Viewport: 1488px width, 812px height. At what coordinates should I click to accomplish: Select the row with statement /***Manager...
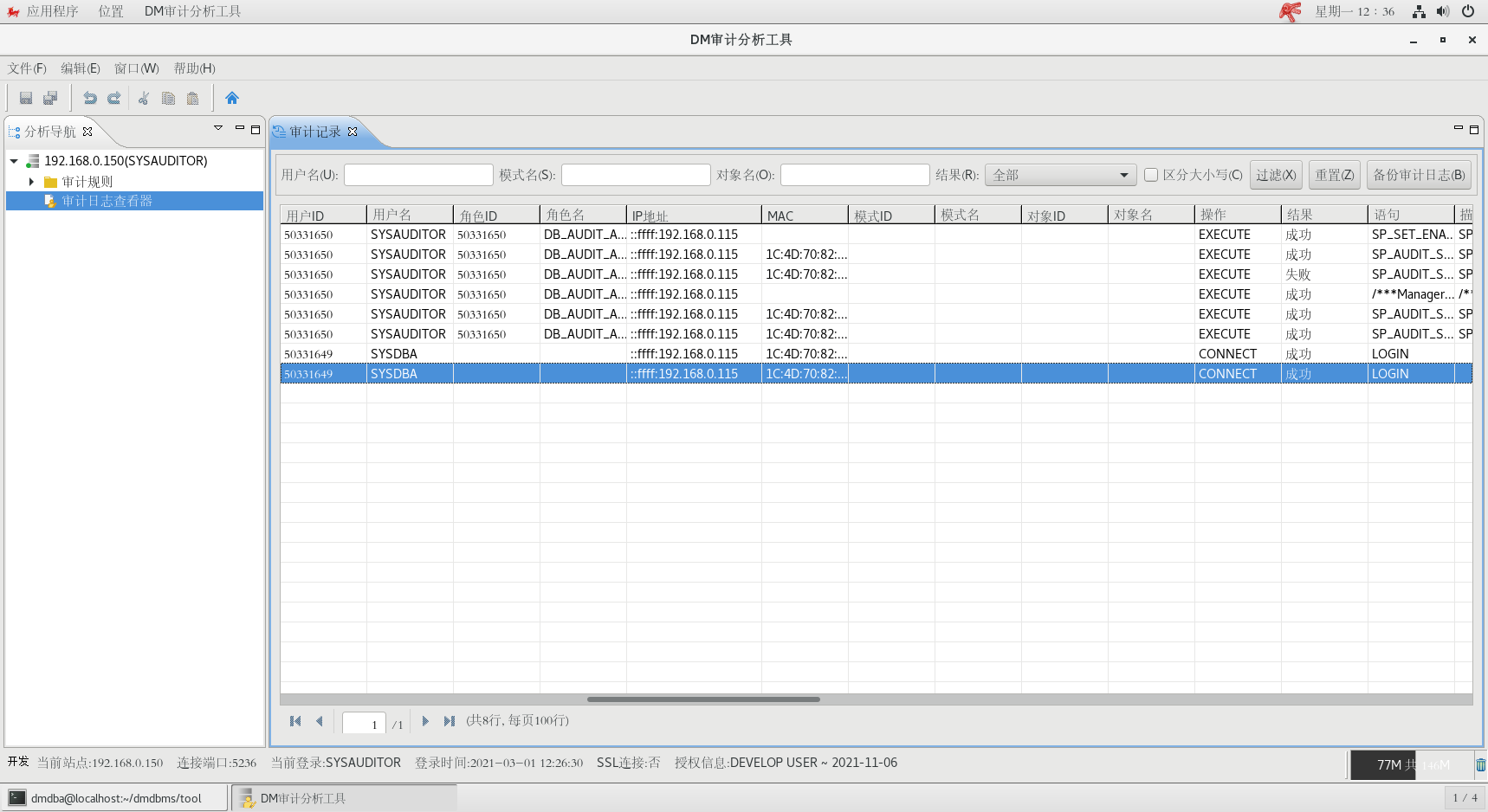(877, 294)
